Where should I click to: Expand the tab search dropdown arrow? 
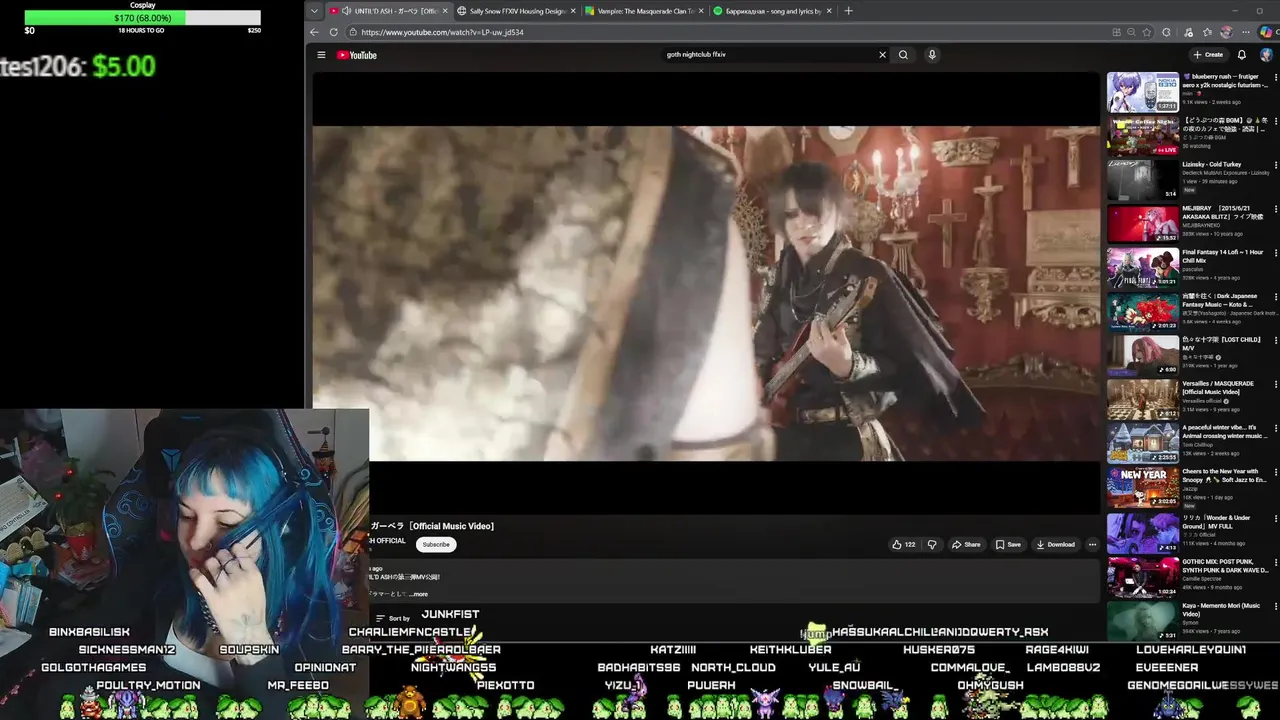coord(314,11)
